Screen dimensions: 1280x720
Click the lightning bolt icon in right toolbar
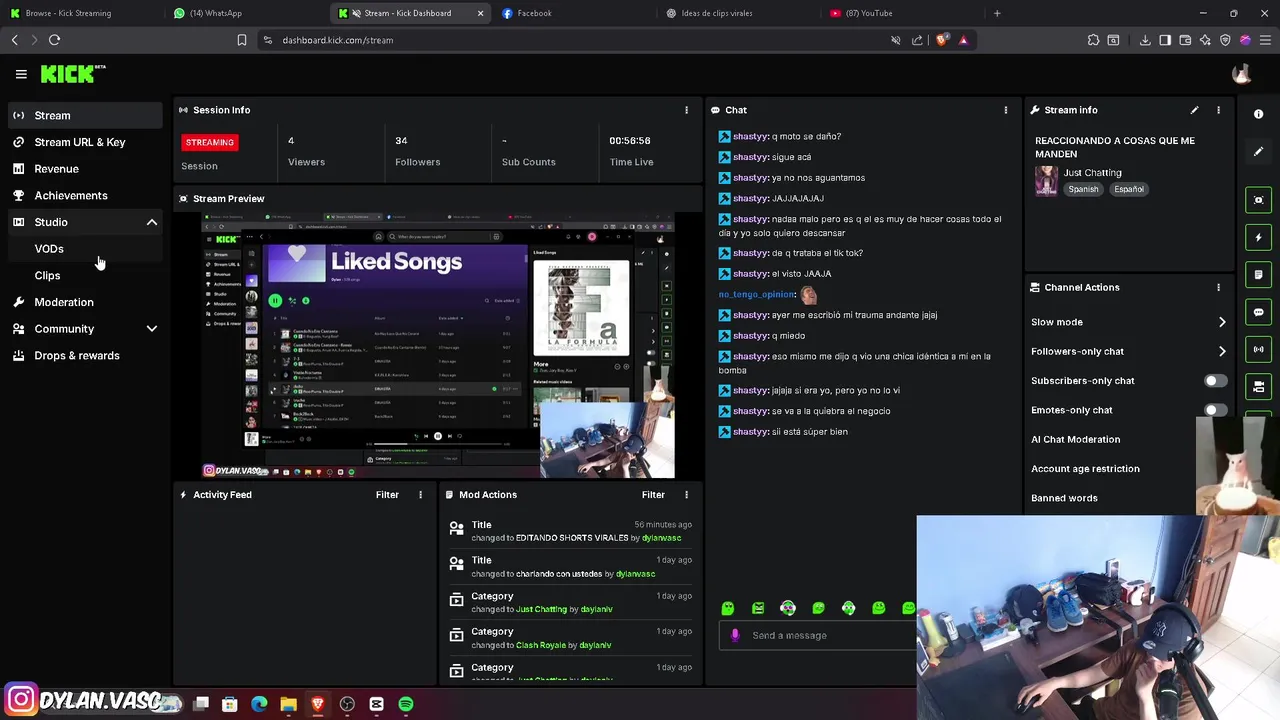click(x=1258, y=237)
